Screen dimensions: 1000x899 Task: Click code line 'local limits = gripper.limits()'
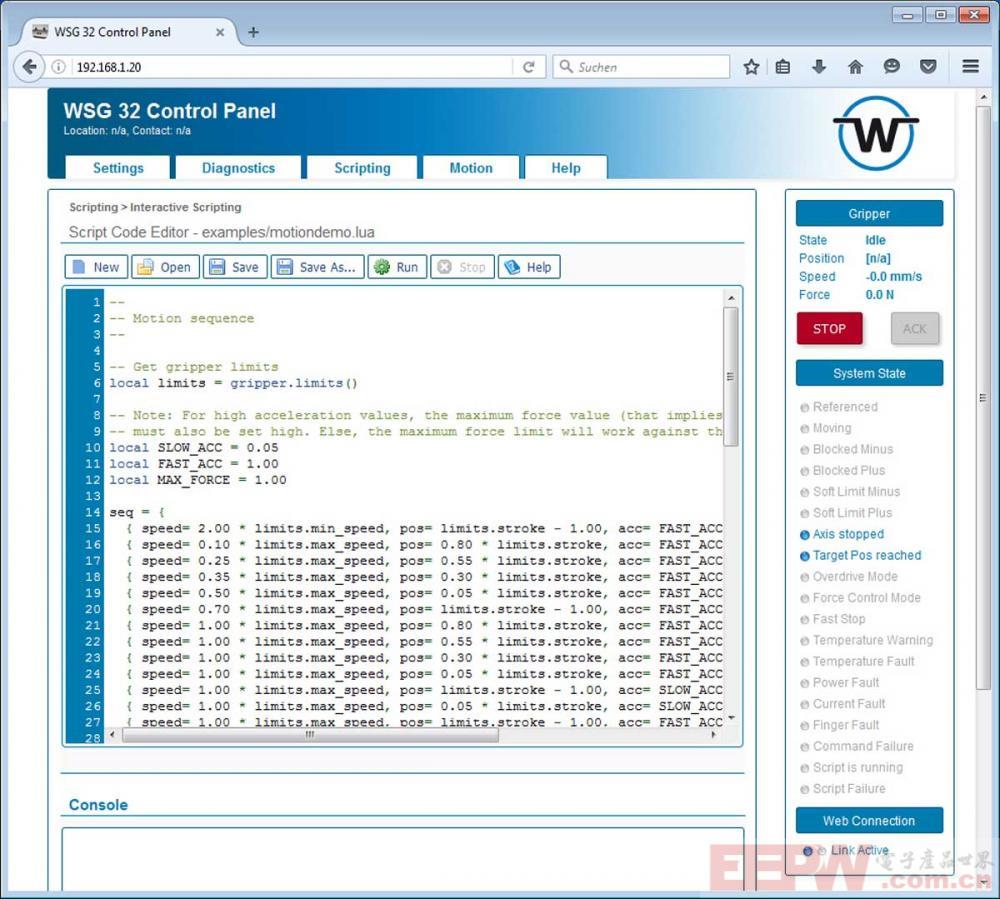(x=233, y=383)
